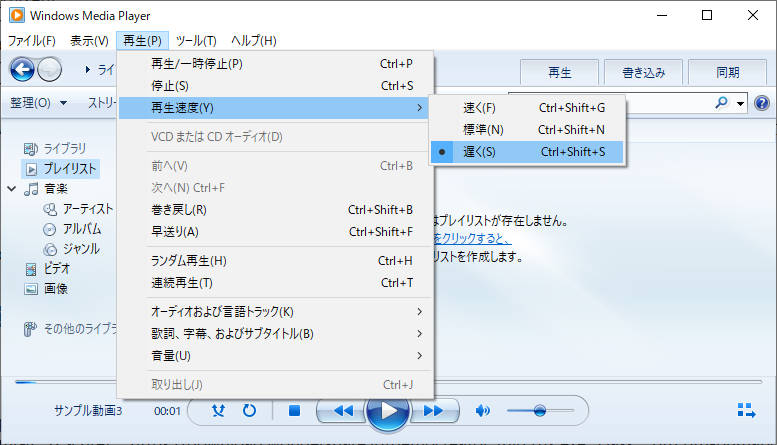Image resolution: width=777 pixels, height=445 pixels.
Task: Open the search options dropdown arrow
Action: (740, 104)
